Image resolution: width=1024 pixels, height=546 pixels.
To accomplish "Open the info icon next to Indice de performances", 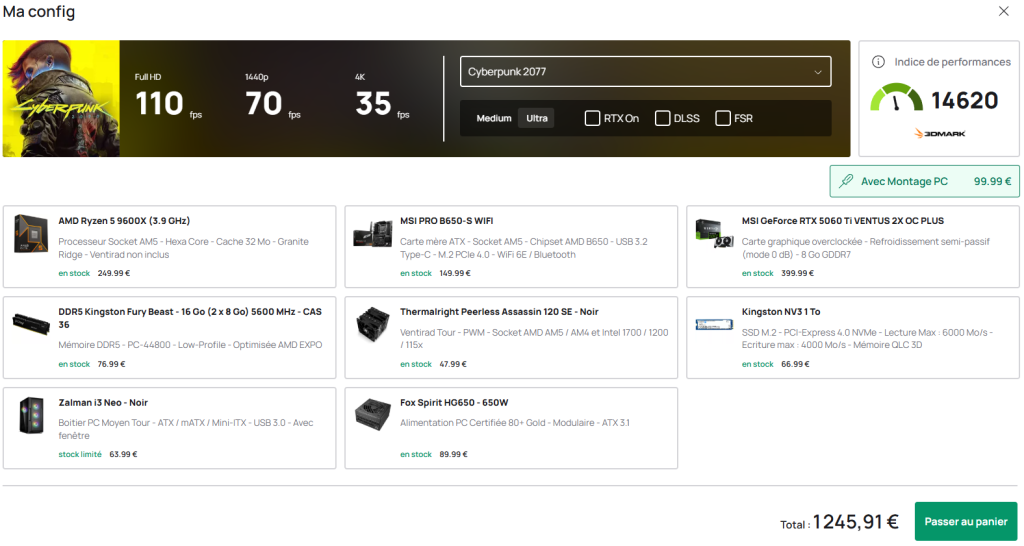I will coord(878,62).
